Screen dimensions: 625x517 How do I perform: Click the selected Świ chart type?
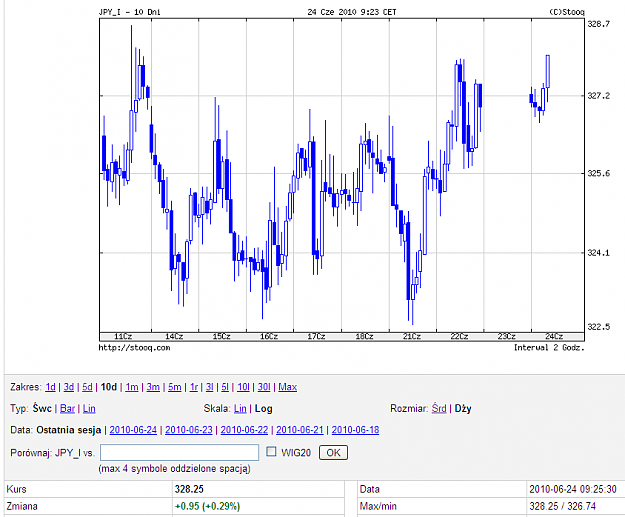[42, 409]
